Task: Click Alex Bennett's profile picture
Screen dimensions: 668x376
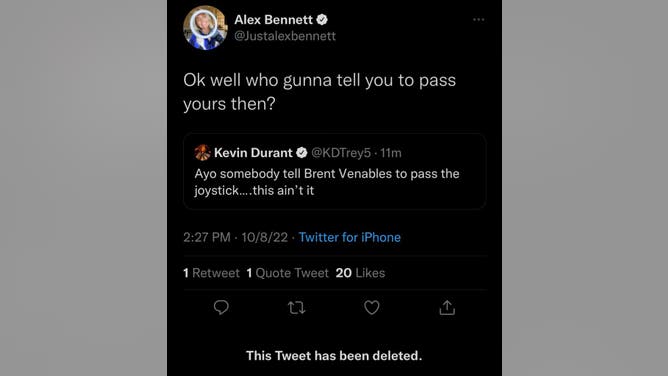Action: pos(205,28)
